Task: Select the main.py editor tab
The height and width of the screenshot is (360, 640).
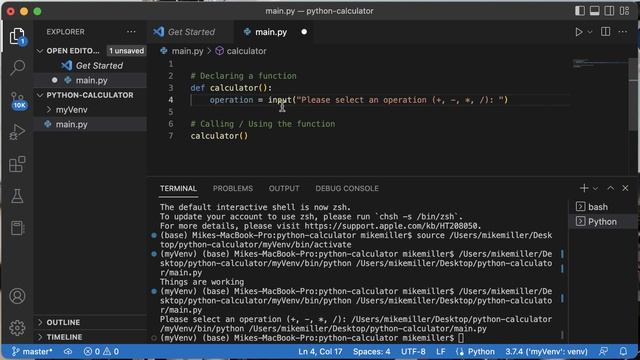Action: coord(271,32)
